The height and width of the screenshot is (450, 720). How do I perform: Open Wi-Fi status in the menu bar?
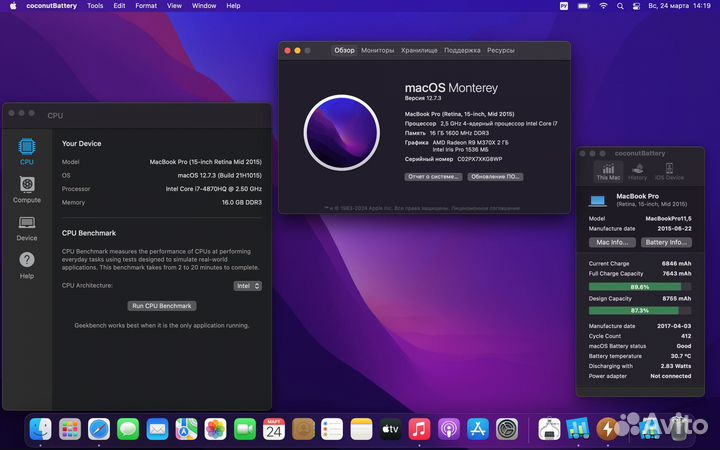click(x=603, y=6)
